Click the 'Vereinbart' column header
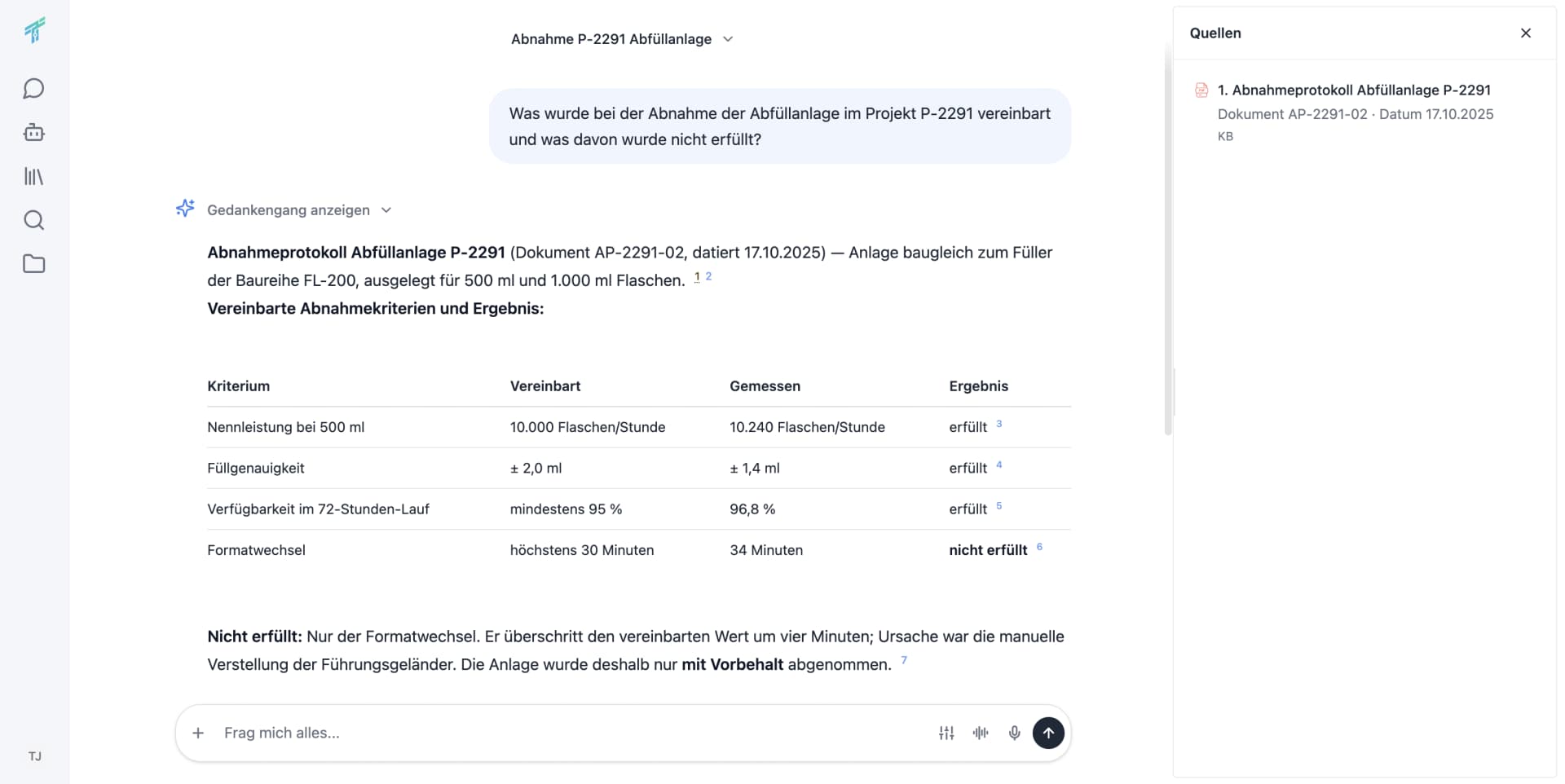 click(545, 385)
